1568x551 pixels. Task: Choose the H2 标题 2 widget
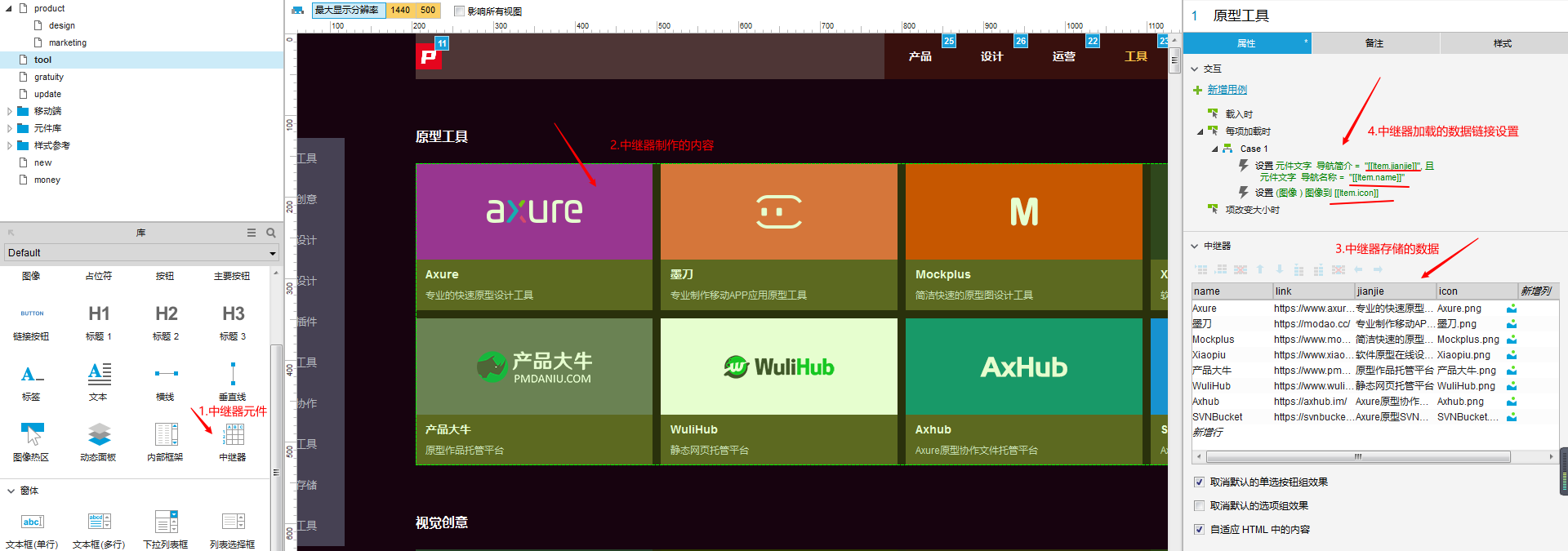(166, 322)
